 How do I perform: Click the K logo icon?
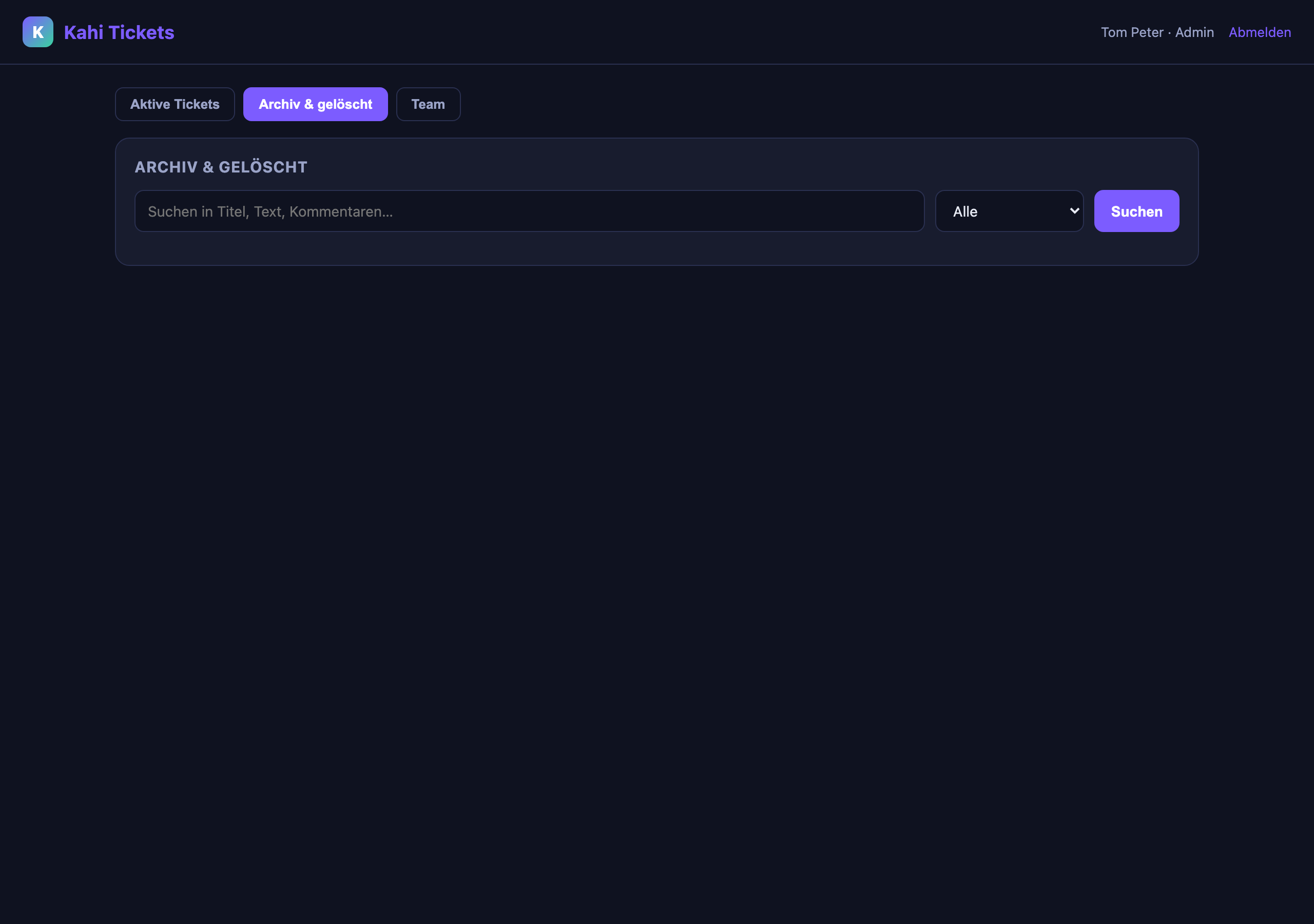pos(38,32)
